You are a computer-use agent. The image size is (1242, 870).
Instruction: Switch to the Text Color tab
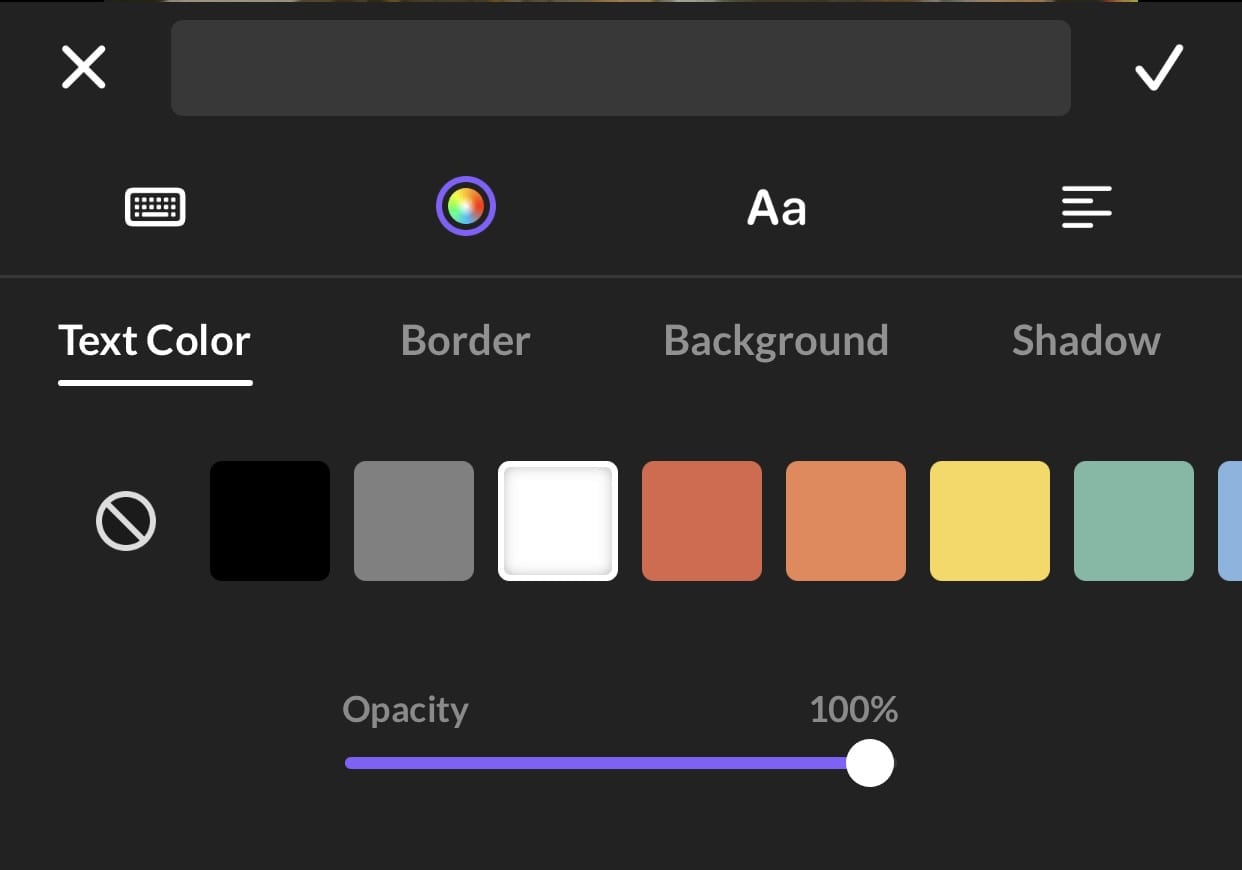point(155,341)
